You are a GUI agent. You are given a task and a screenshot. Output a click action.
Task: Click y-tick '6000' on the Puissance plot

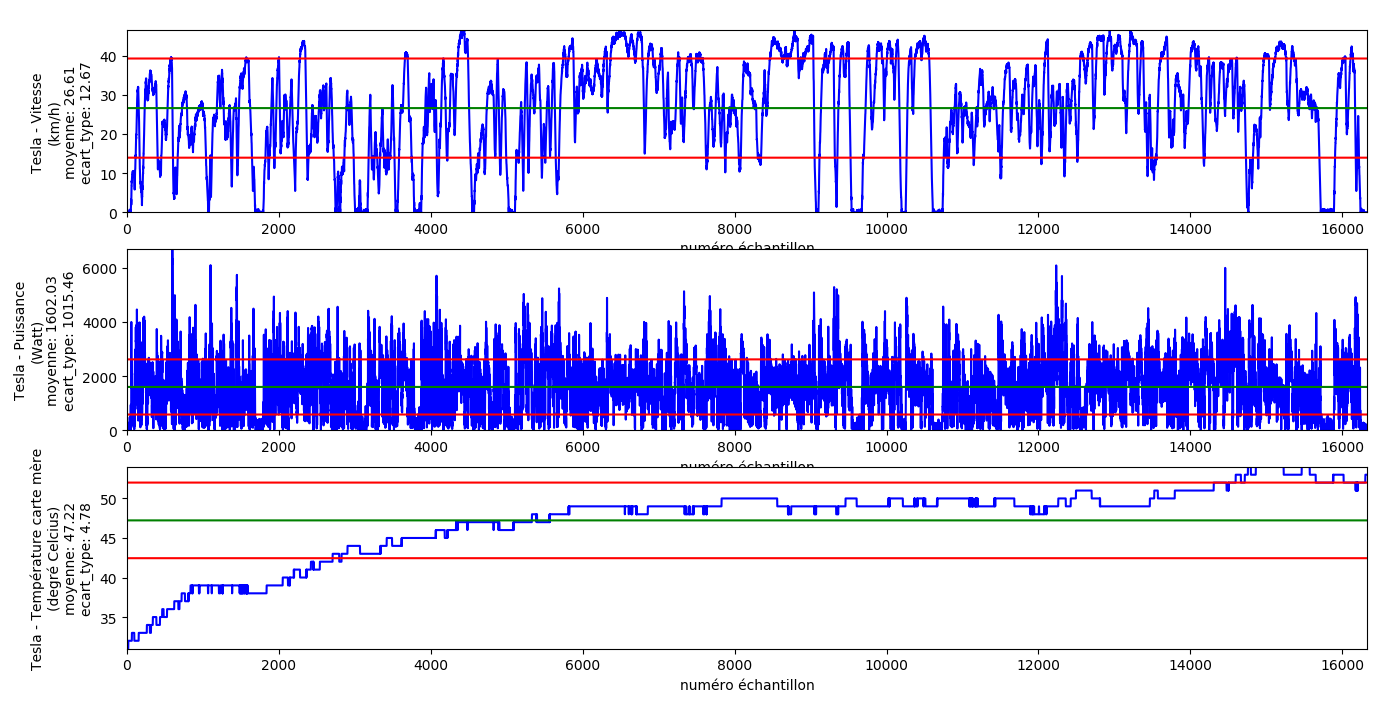coord(102,269)
